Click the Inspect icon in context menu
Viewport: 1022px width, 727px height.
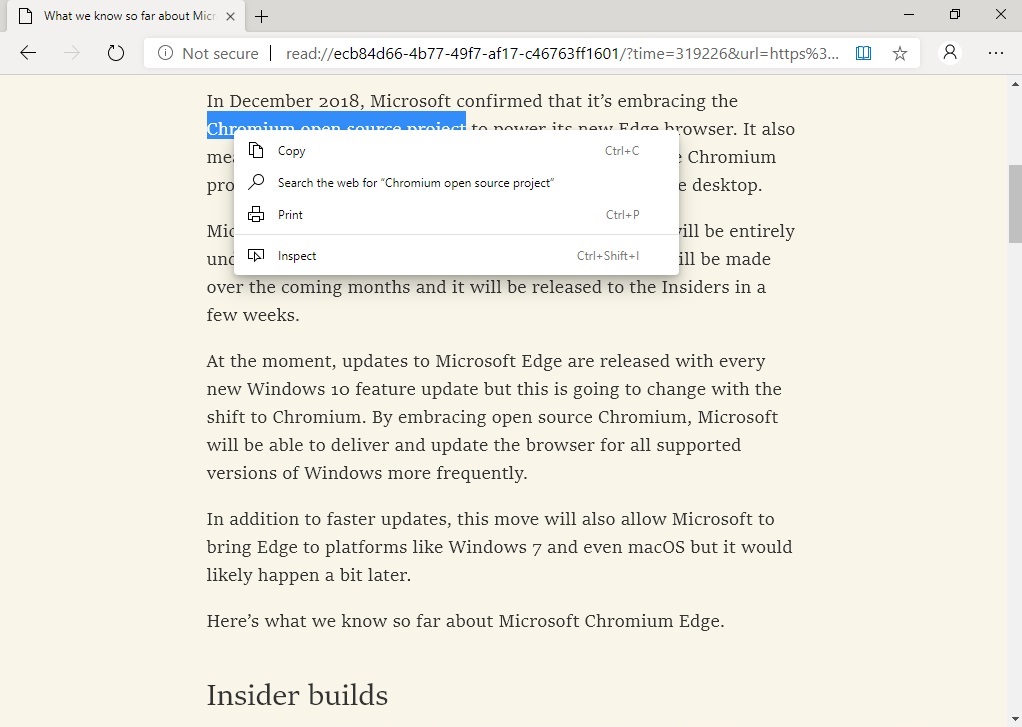(256, 255)
